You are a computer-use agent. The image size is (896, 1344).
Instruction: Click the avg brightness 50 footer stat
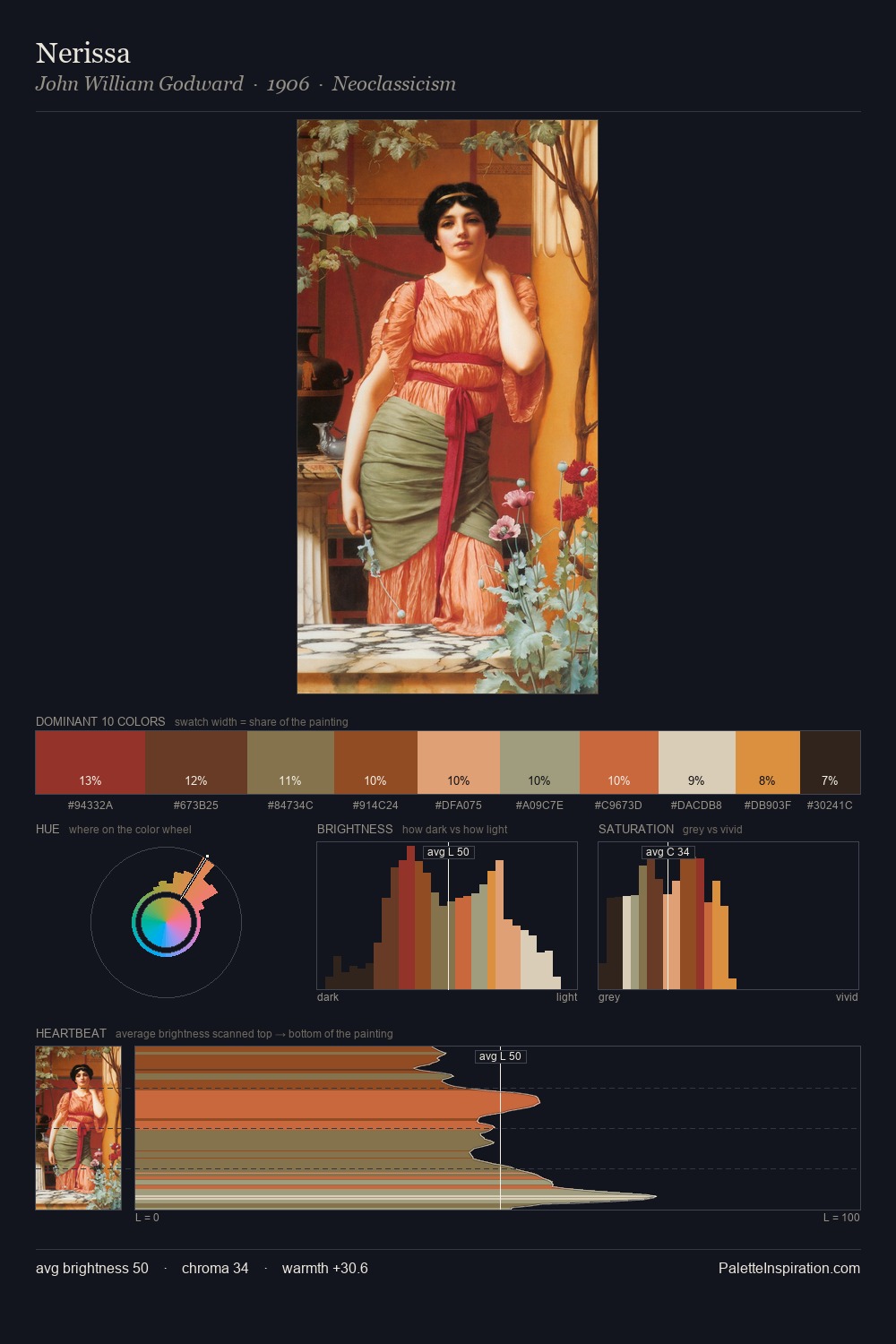point(92,1268)
